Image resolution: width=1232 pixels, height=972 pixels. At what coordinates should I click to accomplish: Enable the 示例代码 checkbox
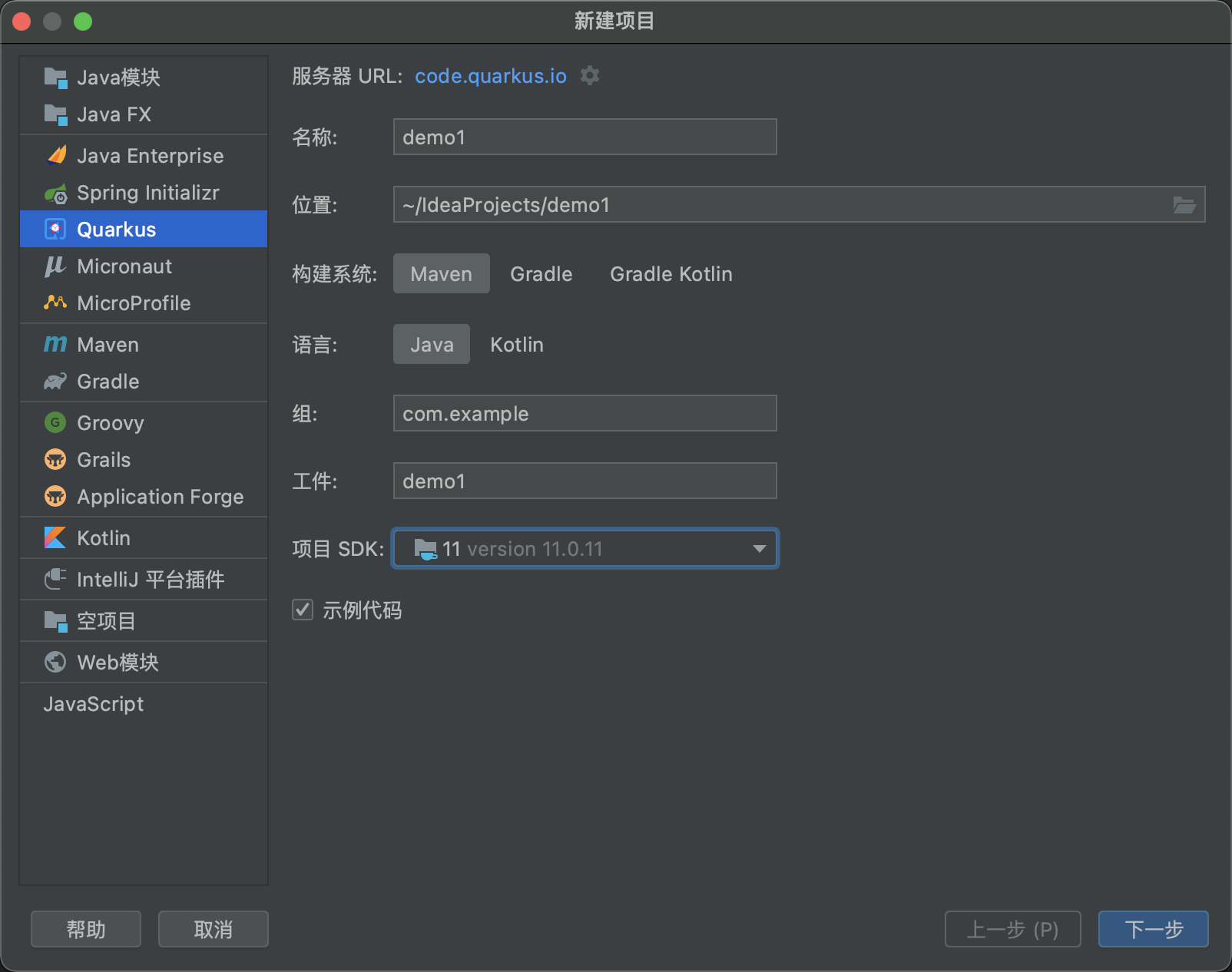tap(302, 610)
